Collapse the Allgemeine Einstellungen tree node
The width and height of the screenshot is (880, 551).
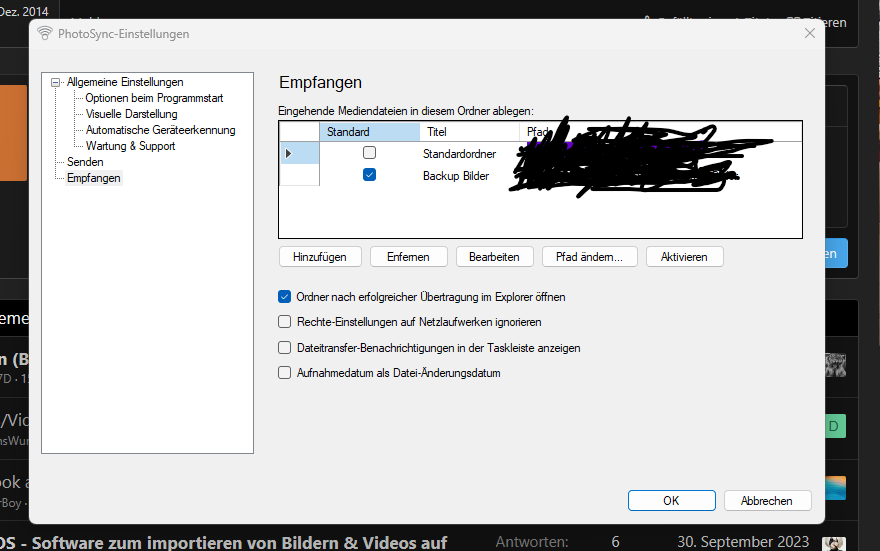[x=55, y=82]
